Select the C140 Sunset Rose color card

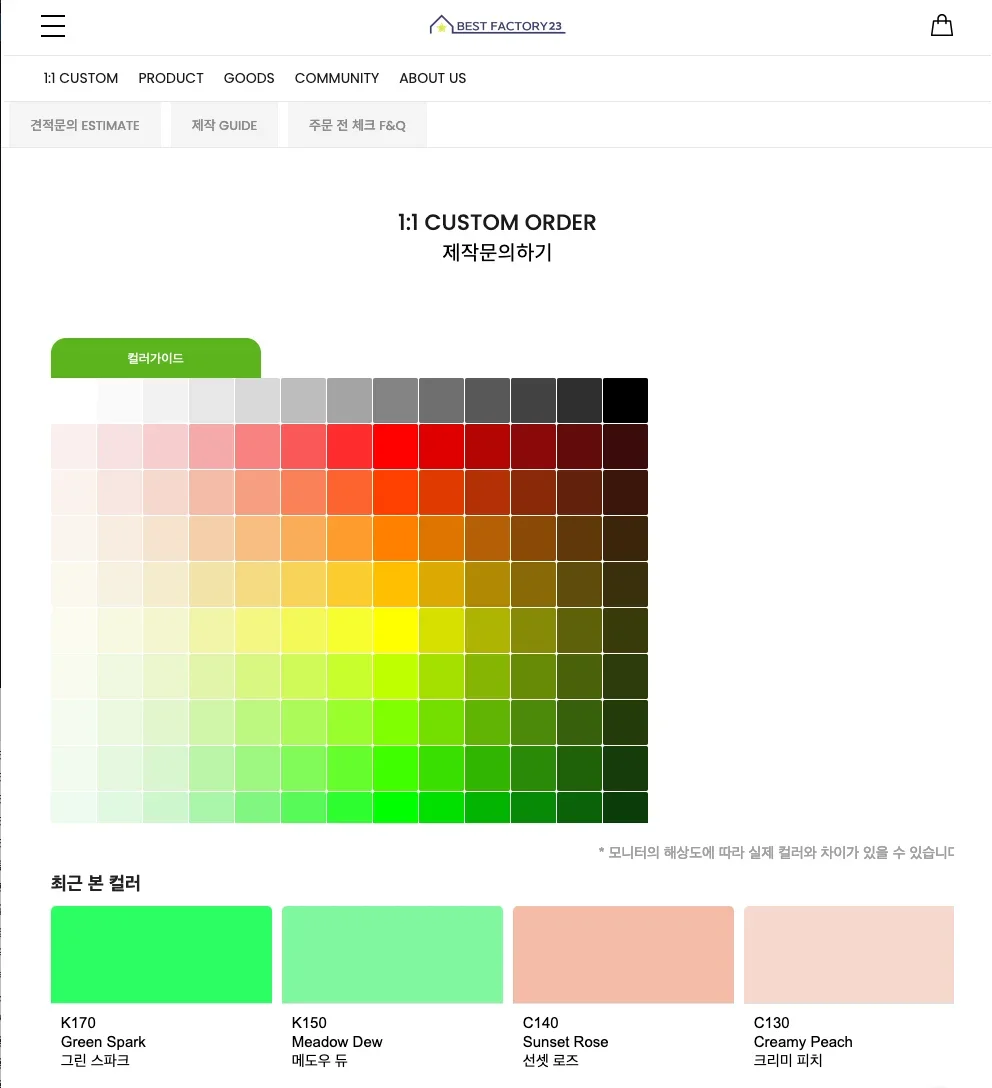pos(623,955)
